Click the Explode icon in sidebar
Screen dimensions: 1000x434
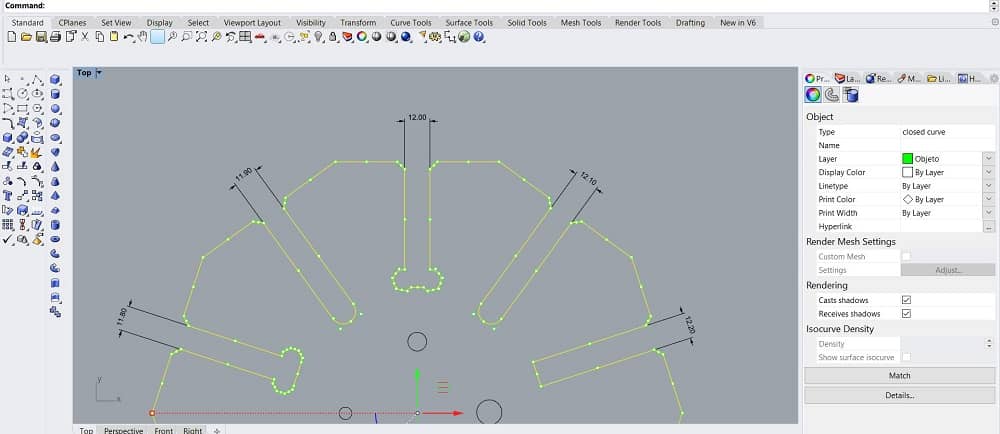37,152
